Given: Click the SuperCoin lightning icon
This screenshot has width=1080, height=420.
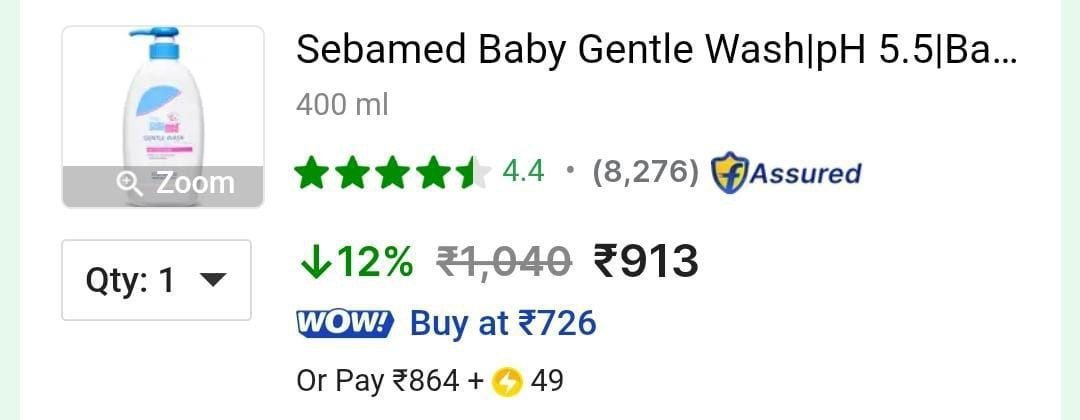Looking at the screenshot, I should click(508, 381).
